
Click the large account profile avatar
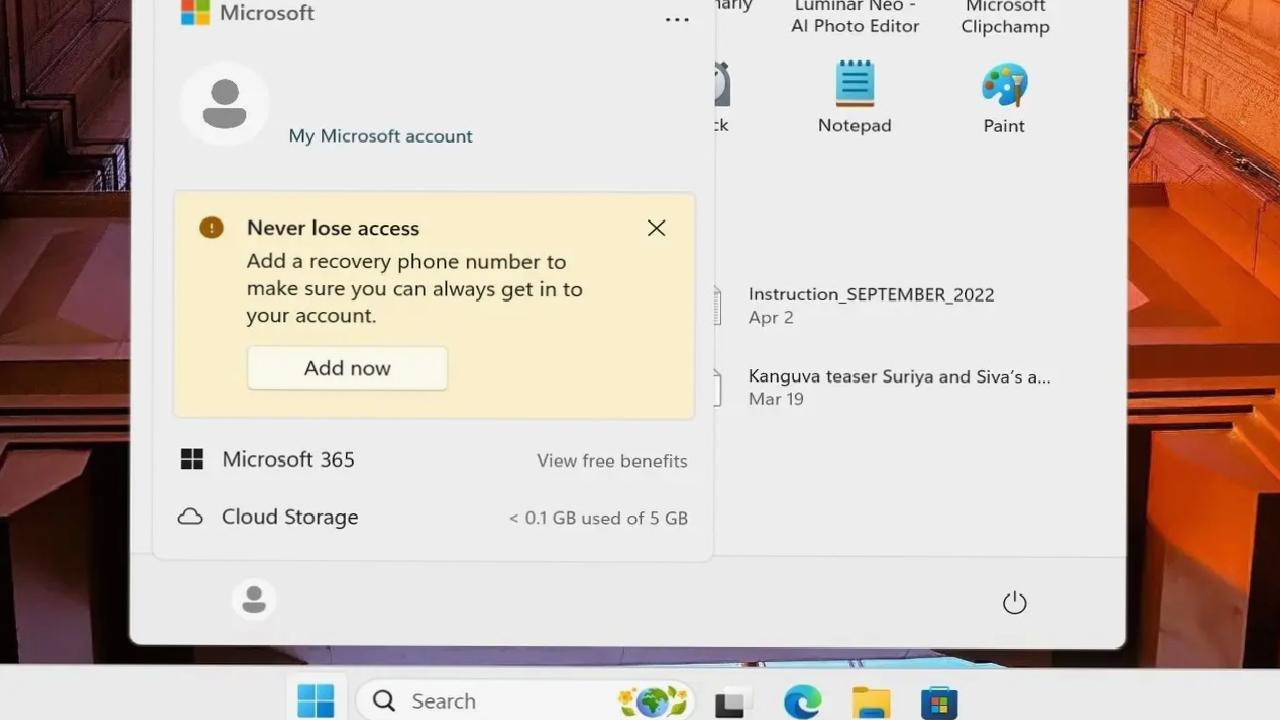point(224,104)
